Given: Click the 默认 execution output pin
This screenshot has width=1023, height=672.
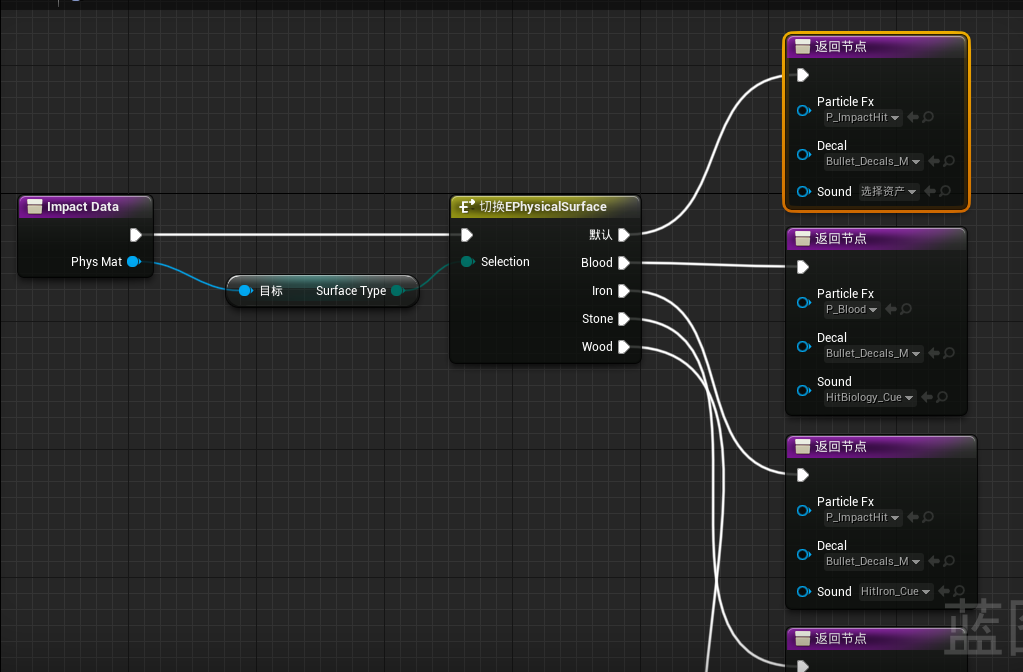Looking at the screenshot, I should click(x=624, y=235).
